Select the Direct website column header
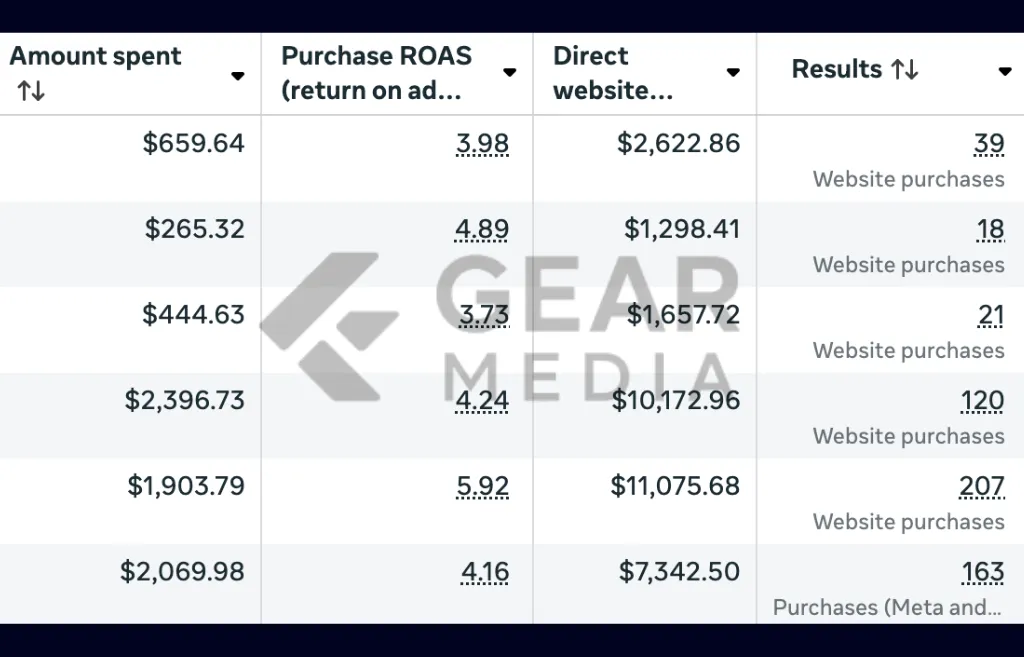Image resolution: width=1024 pixels, height=657 pixels. click(613, 73)
